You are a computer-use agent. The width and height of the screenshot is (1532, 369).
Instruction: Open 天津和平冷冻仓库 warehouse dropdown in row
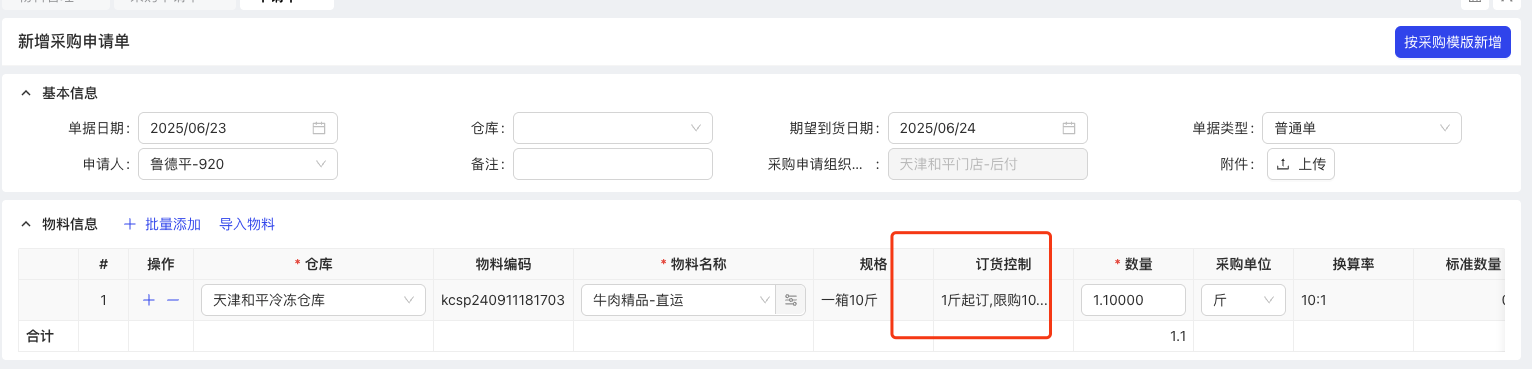pyautogui.click(x=313, y=300)
